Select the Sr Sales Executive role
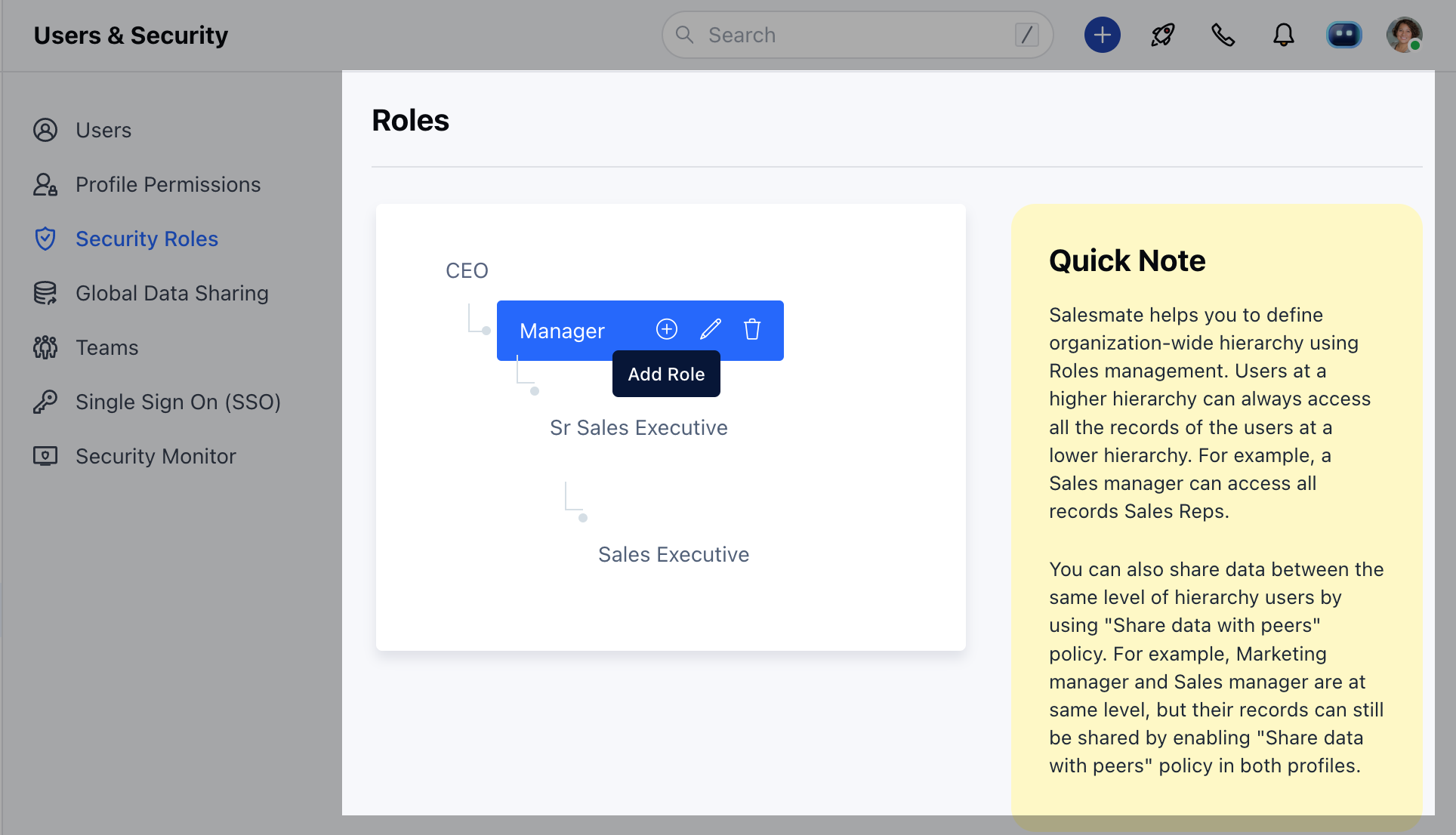Screen dimensions: 1456x835 [638, 427]
